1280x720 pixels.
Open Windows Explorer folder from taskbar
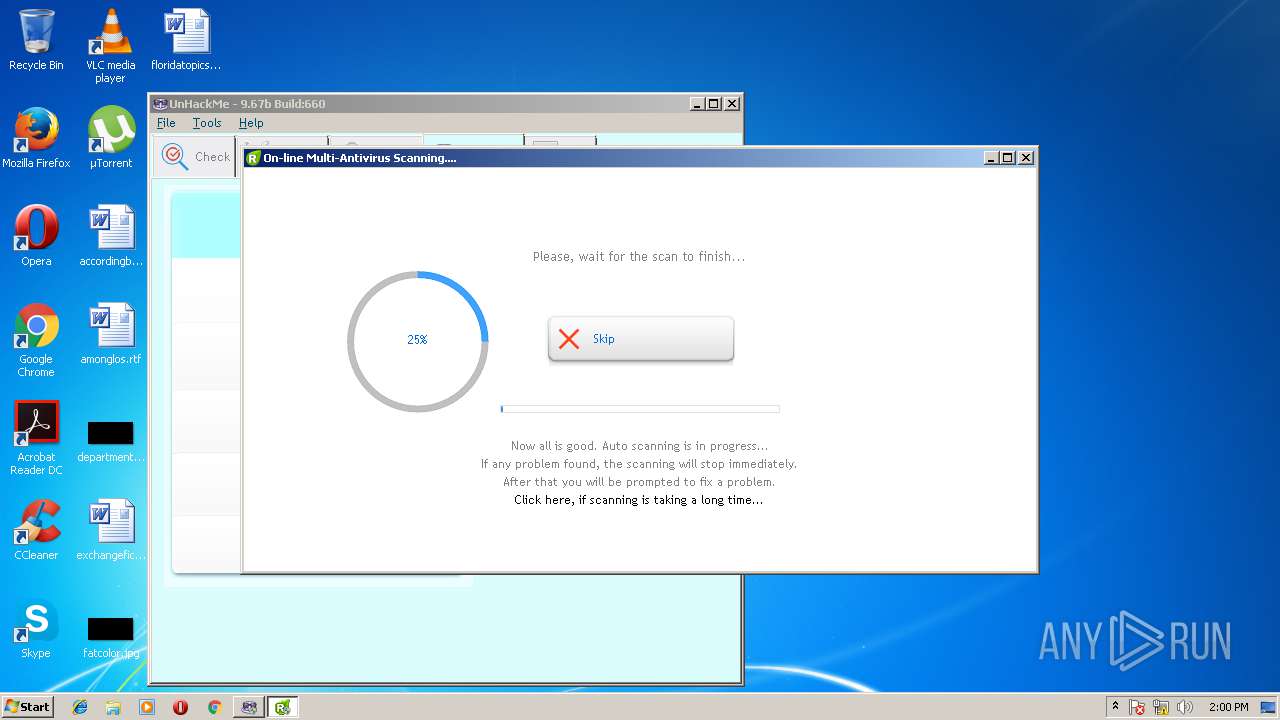[x=113, y=707]
